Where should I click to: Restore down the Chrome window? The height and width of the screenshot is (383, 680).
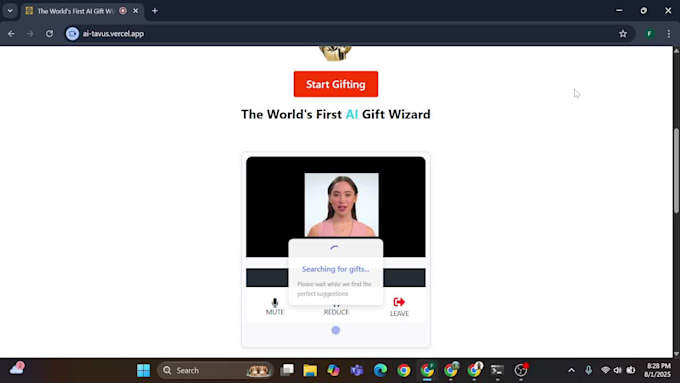pyautogui.click(x=644, y=10)
